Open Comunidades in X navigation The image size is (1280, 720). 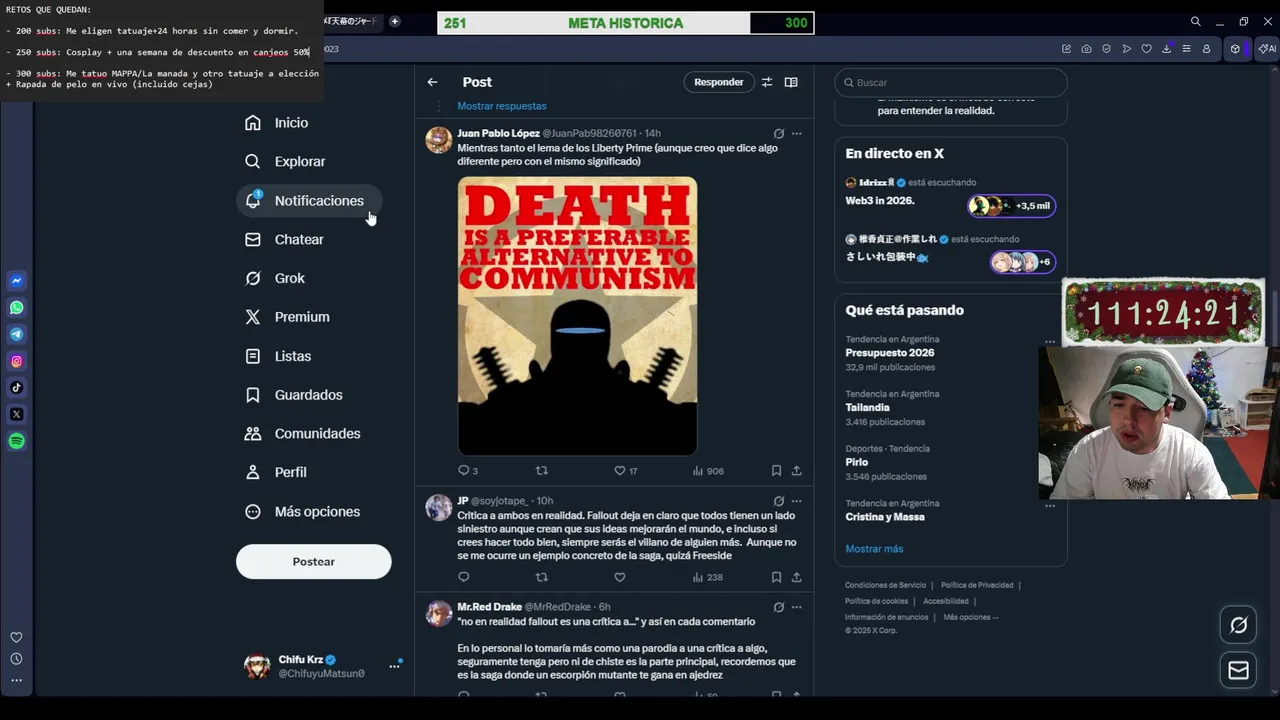303,433
